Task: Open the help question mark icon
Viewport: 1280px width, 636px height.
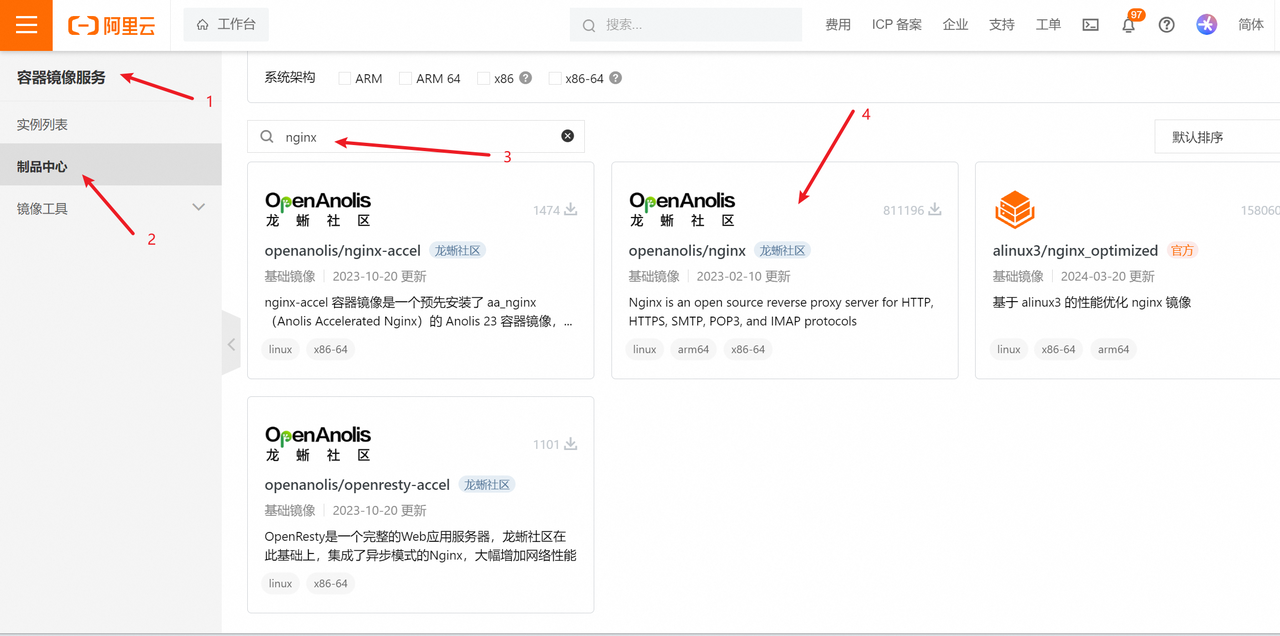Action: point(1166,25)
